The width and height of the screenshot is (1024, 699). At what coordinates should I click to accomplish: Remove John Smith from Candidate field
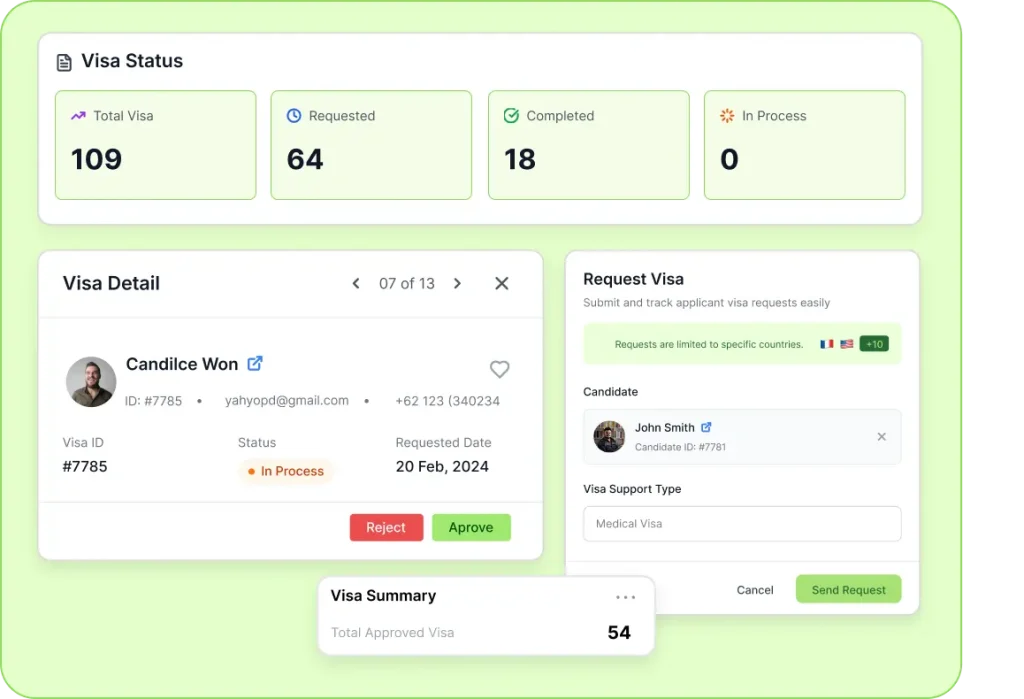tap(882, 436)
